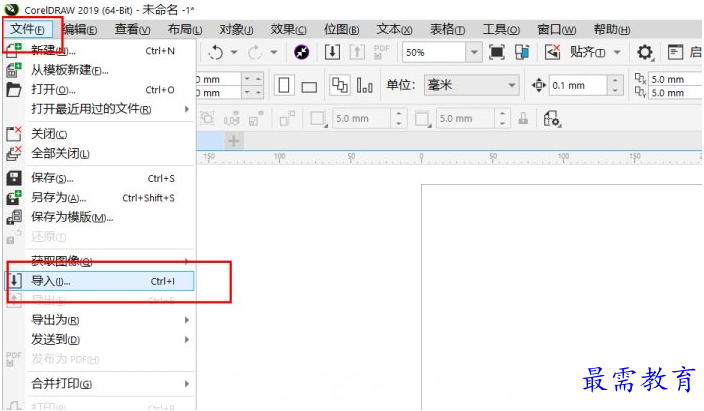Choose 从模板新建 menu entry
Screen dimensions: 704x411
tap(100, 70)
